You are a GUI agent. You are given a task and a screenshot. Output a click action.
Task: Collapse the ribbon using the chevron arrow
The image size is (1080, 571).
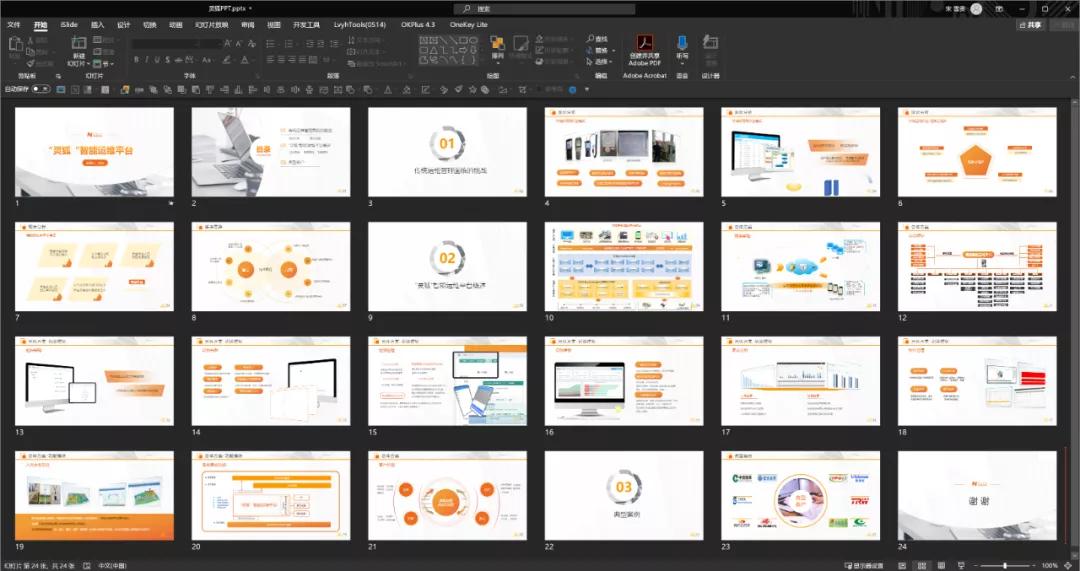(1070, 76)
